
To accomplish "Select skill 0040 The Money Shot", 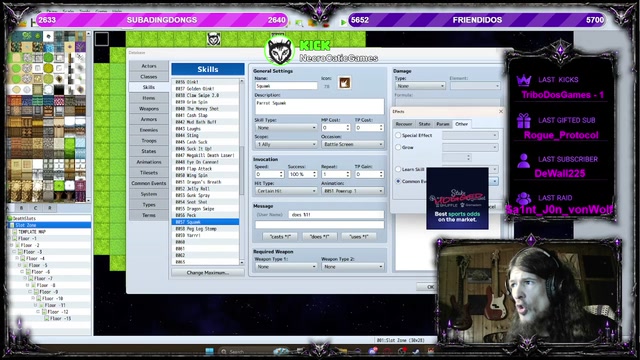I will pos(205,109).
